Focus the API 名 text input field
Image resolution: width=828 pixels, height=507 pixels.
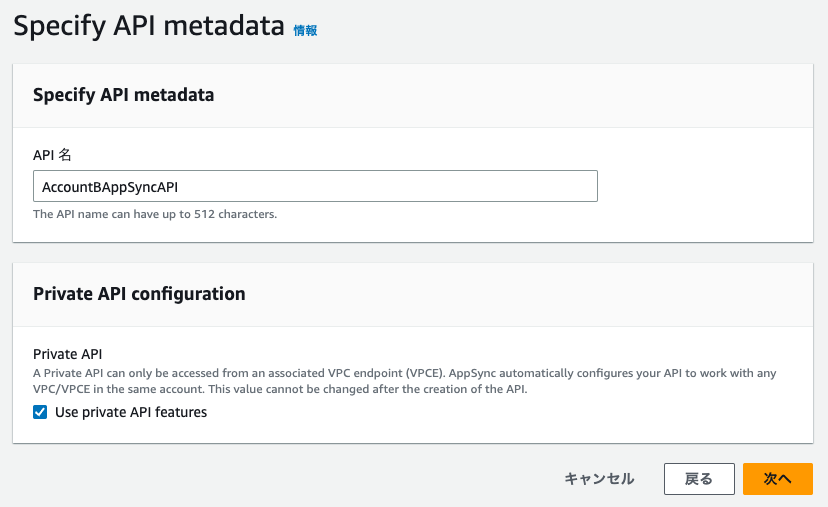pyautogui.click(x=315, y=186)
